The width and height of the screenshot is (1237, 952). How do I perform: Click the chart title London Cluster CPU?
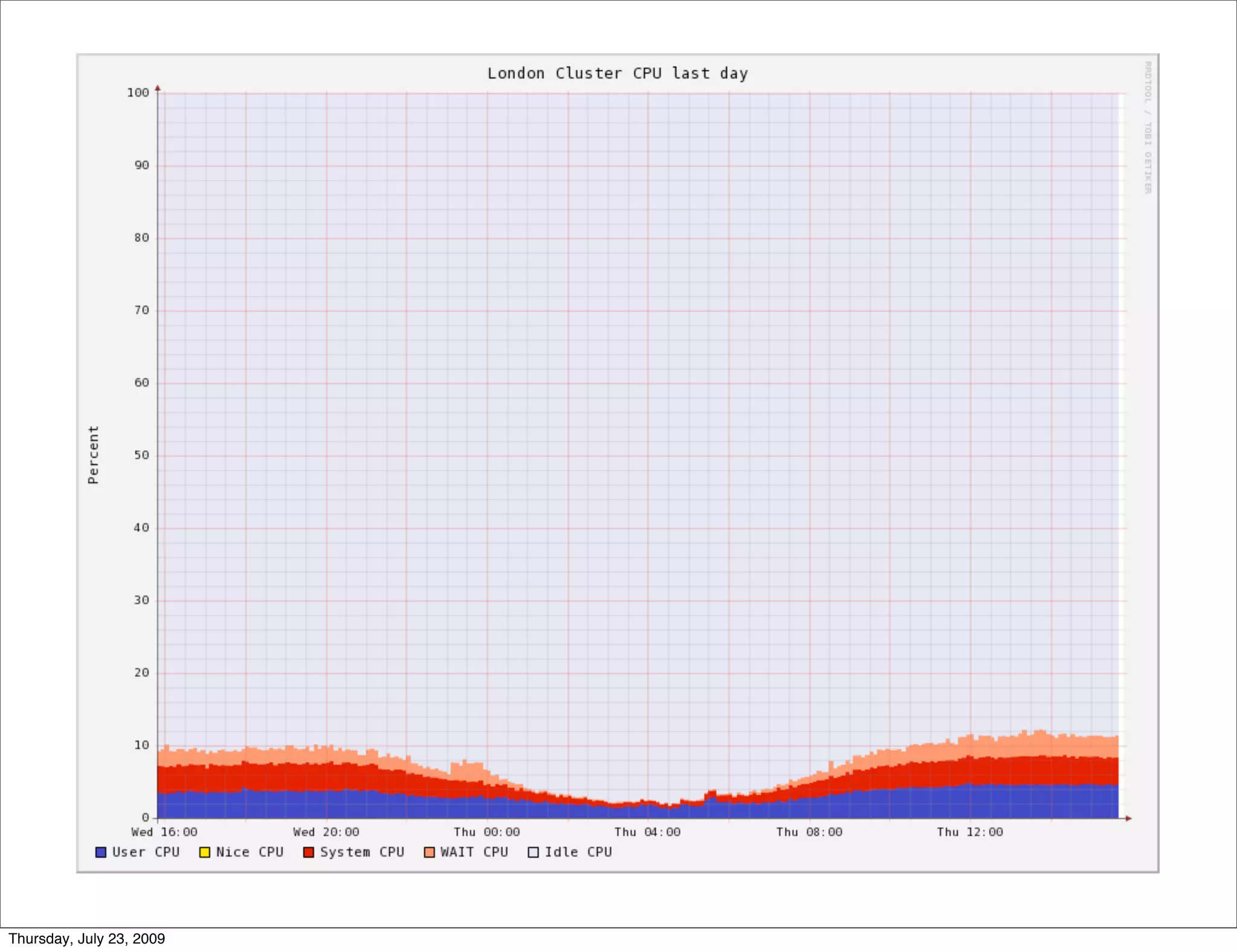coord(617,74)
